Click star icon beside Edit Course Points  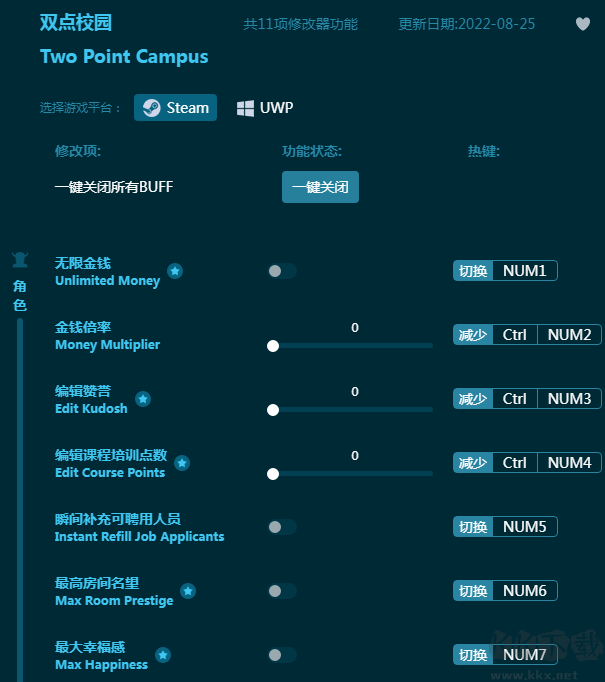pyautogui.click(x=182, y=463)
